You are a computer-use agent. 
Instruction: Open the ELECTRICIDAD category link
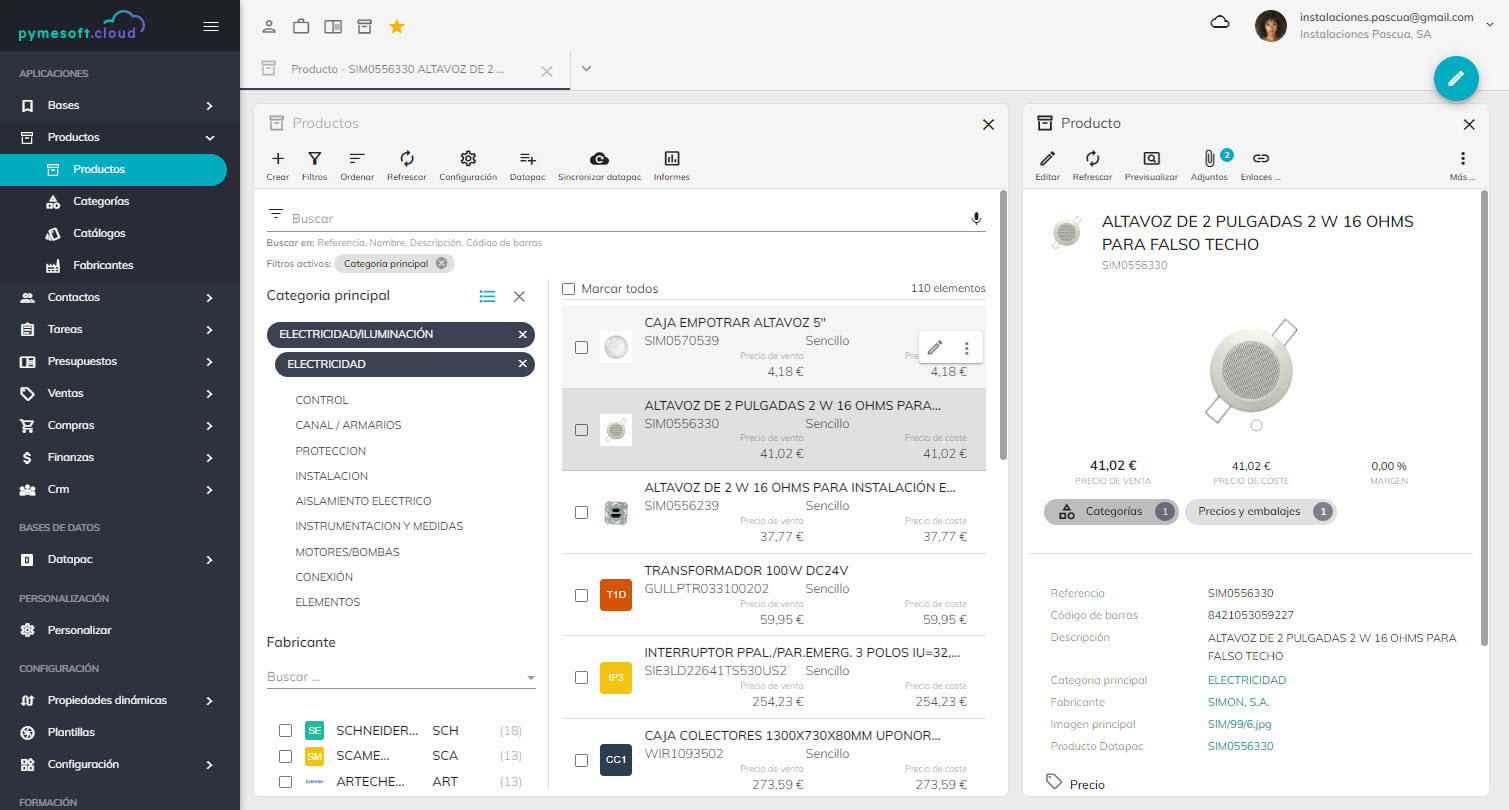pos(1246,679)
